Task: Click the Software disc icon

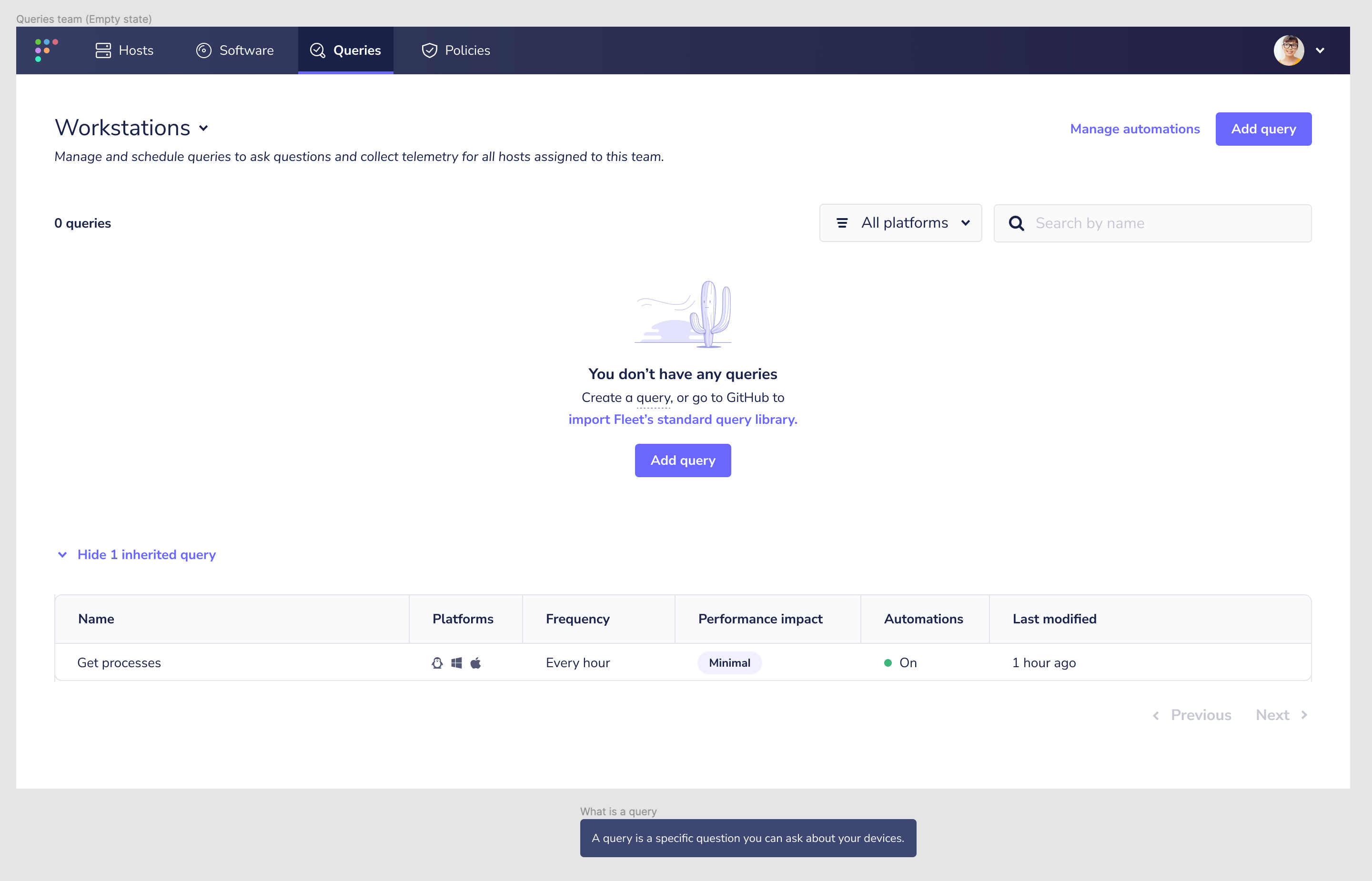Action: coord(204,50)
